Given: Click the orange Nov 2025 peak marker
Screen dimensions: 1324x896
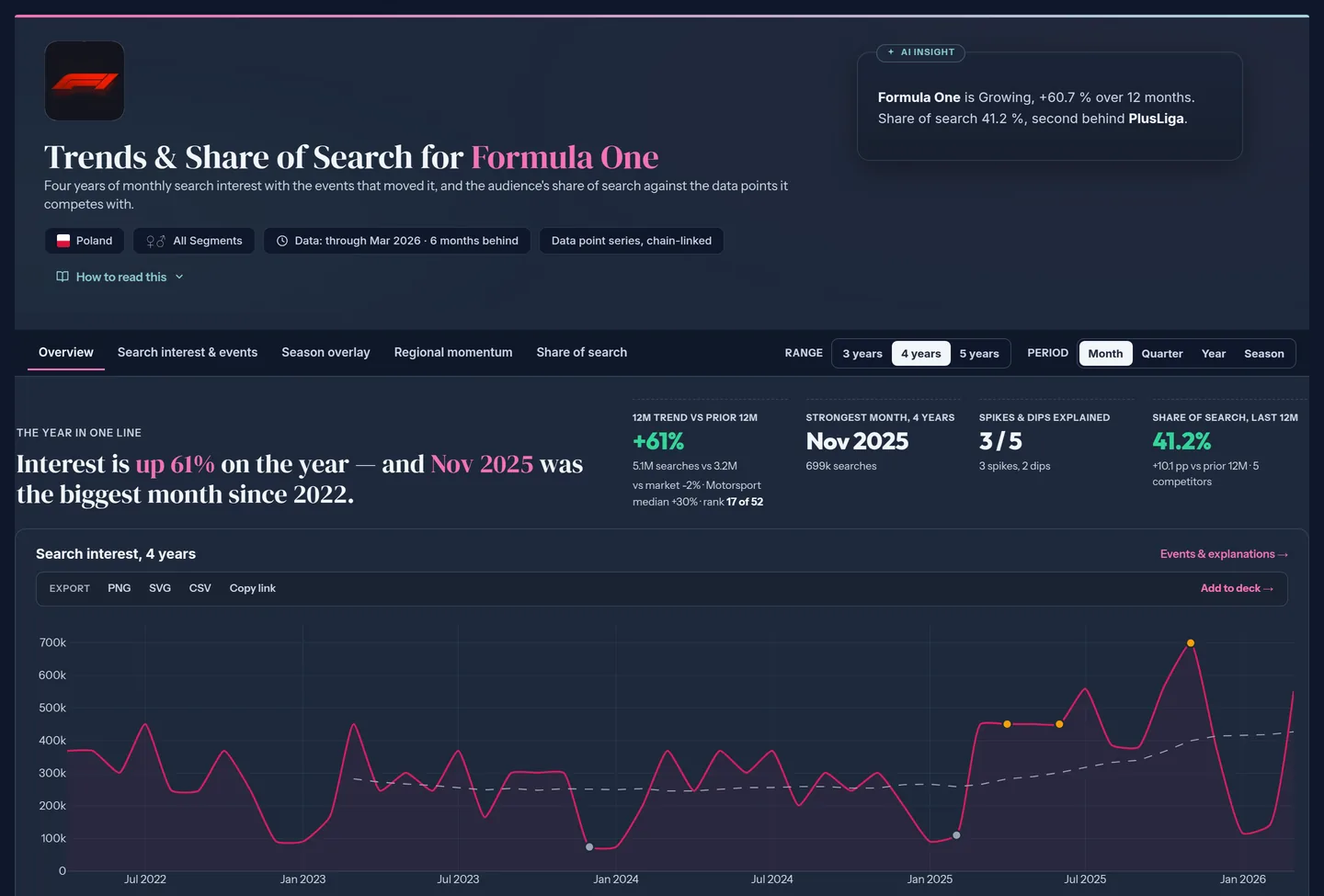Looking at the screenshot, I should pos(1191,643).
